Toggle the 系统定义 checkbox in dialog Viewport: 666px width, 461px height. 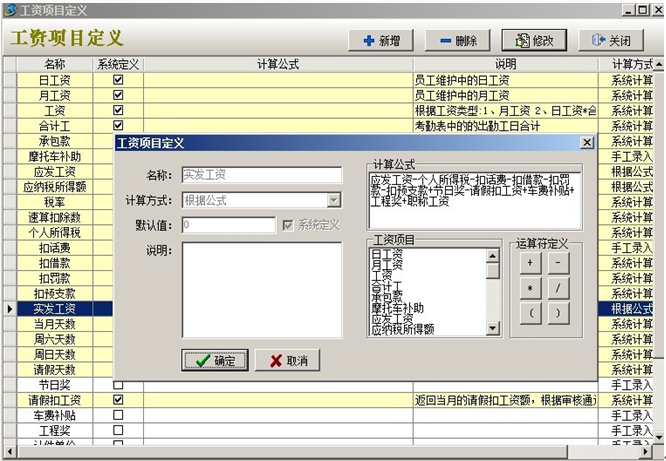coord(288,225)
